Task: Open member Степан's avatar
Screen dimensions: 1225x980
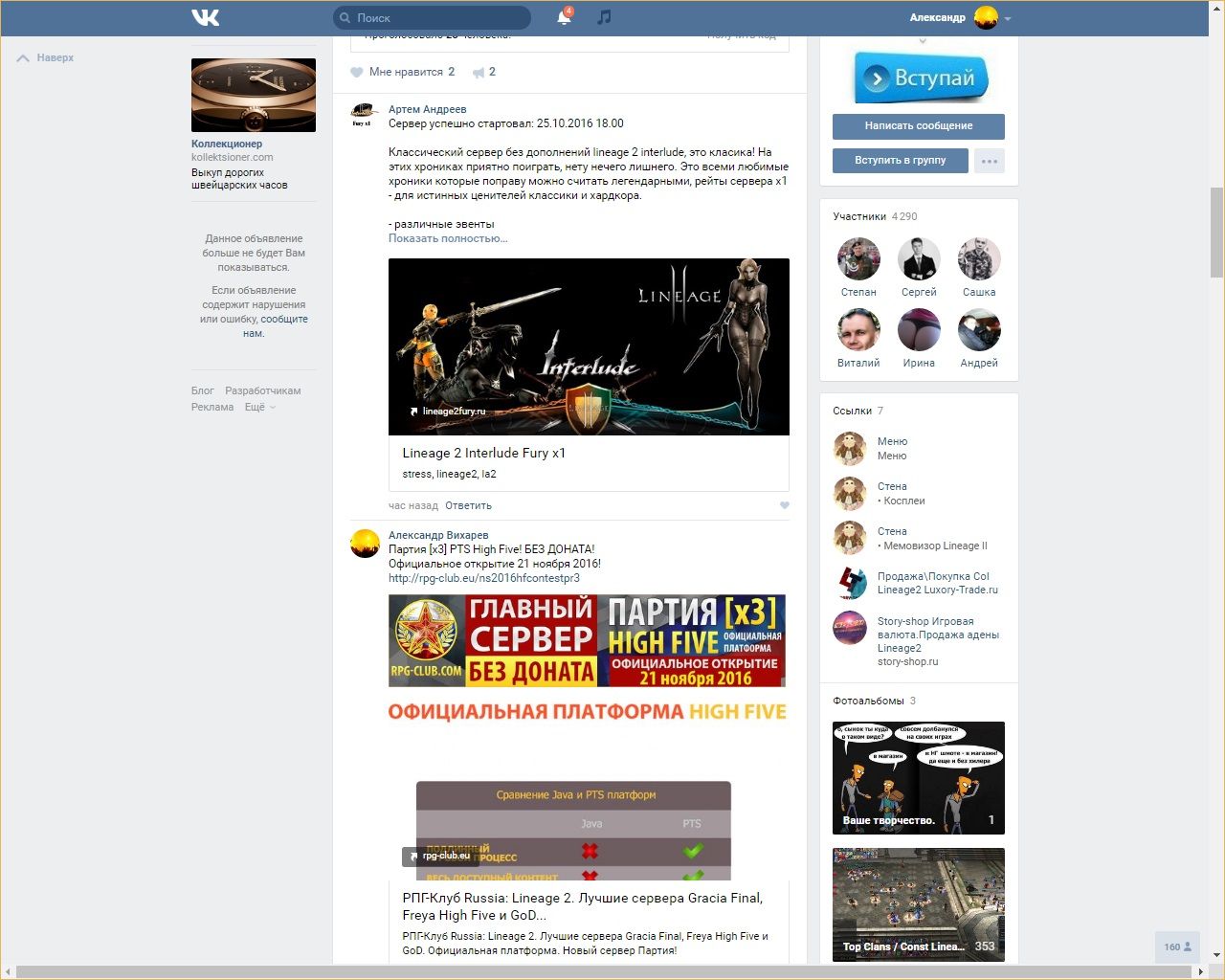Action: pyautogui.click(x=858, y=258)
